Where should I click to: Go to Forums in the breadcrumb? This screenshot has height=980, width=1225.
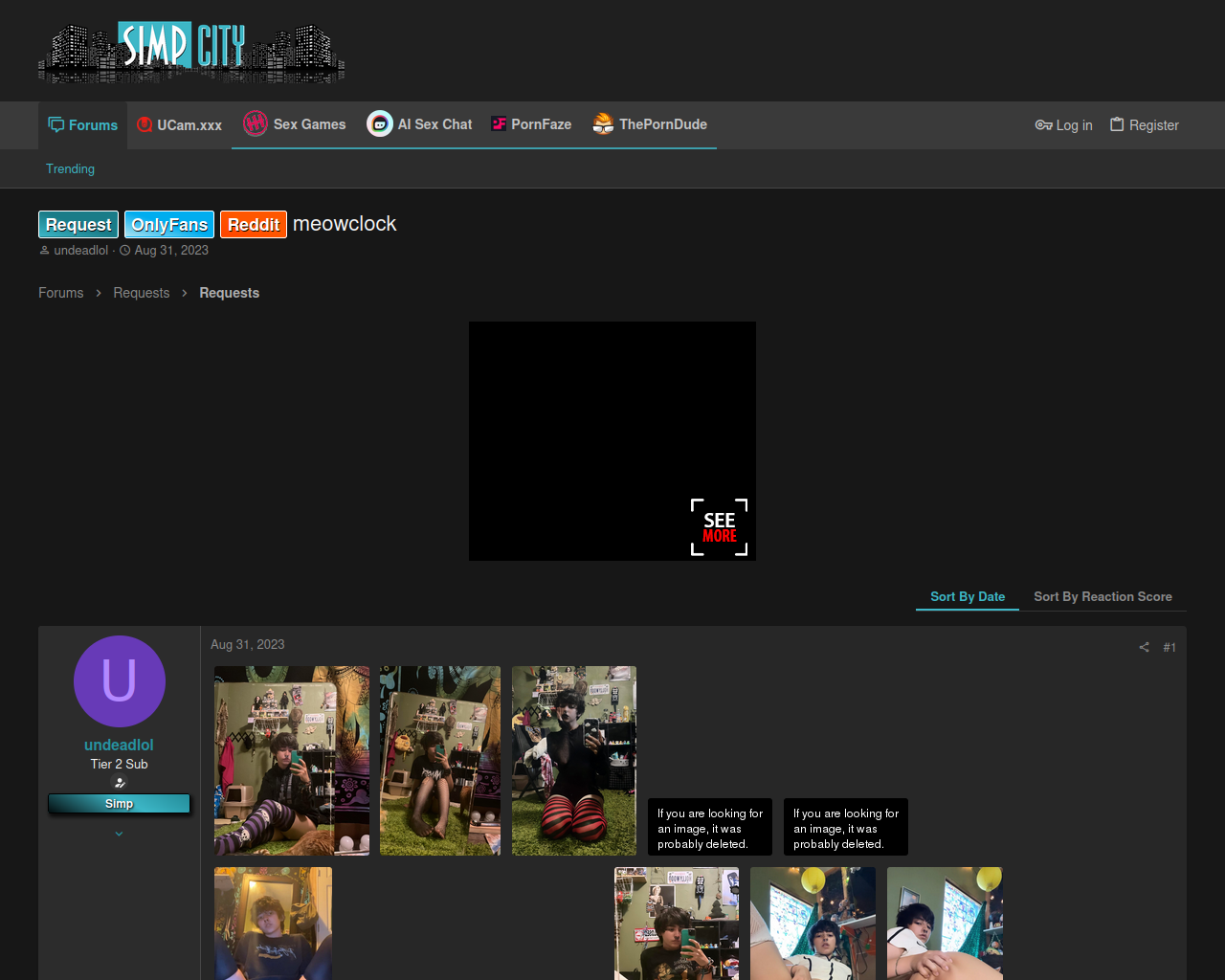click(x=61, y=293)
